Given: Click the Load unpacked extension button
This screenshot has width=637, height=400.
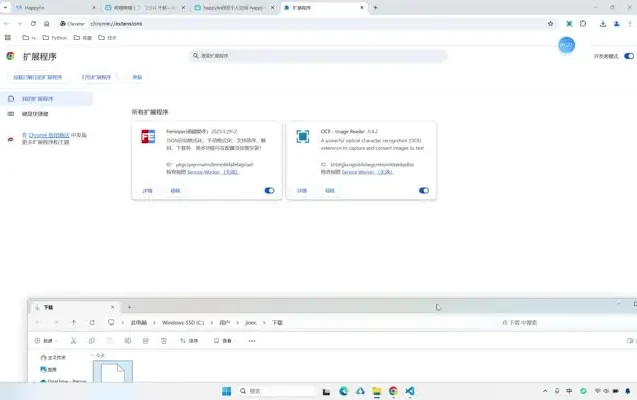Looking at the screenshot, I should [x=37, y=76].
